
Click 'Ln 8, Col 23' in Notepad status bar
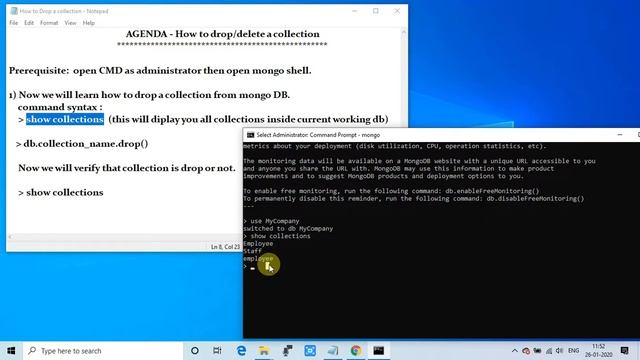pyautogui.click(x=225, y=247)
